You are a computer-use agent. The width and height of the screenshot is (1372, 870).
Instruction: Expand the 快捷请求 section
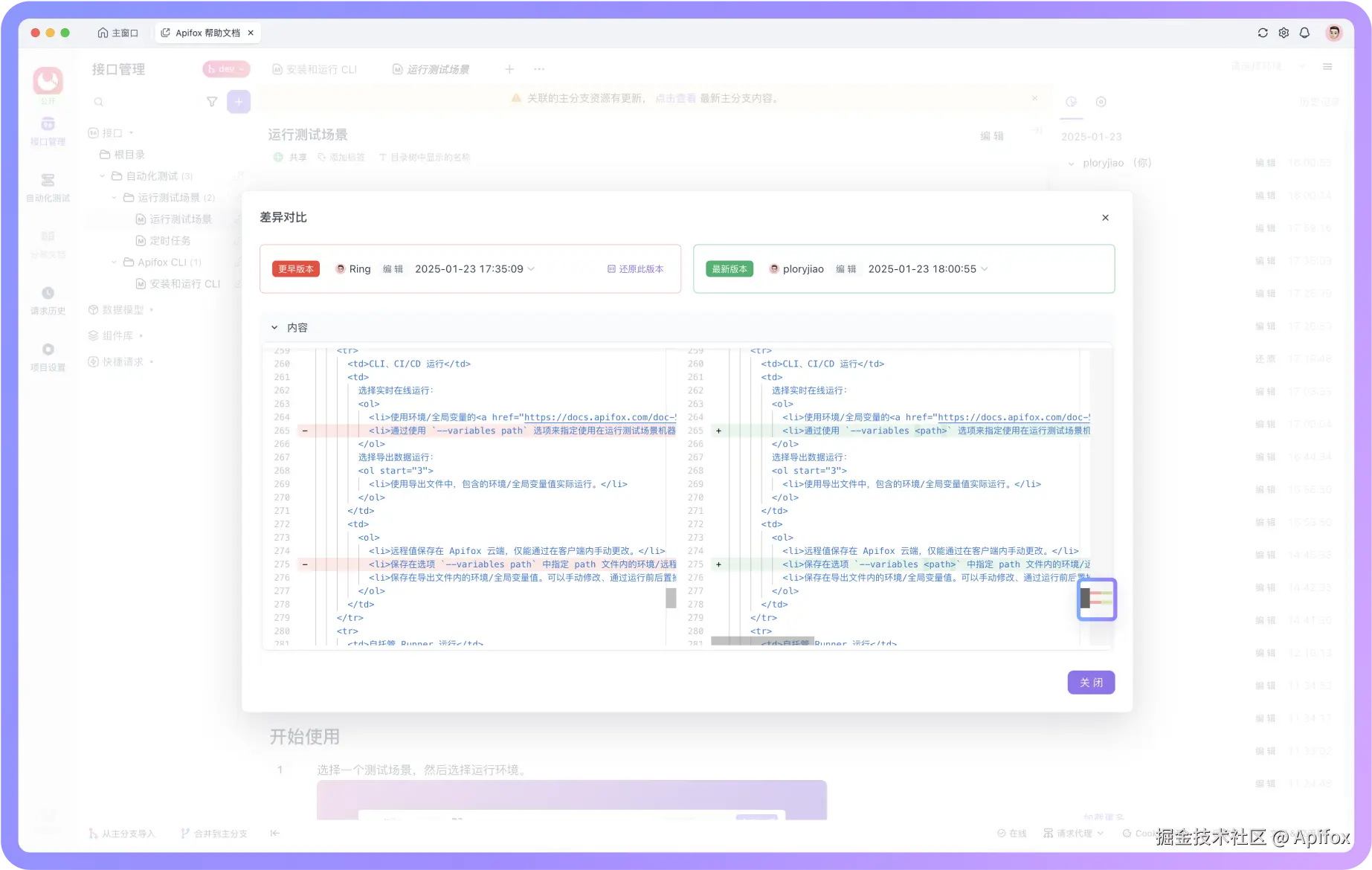pyautogui.click(x=152, y=362)
